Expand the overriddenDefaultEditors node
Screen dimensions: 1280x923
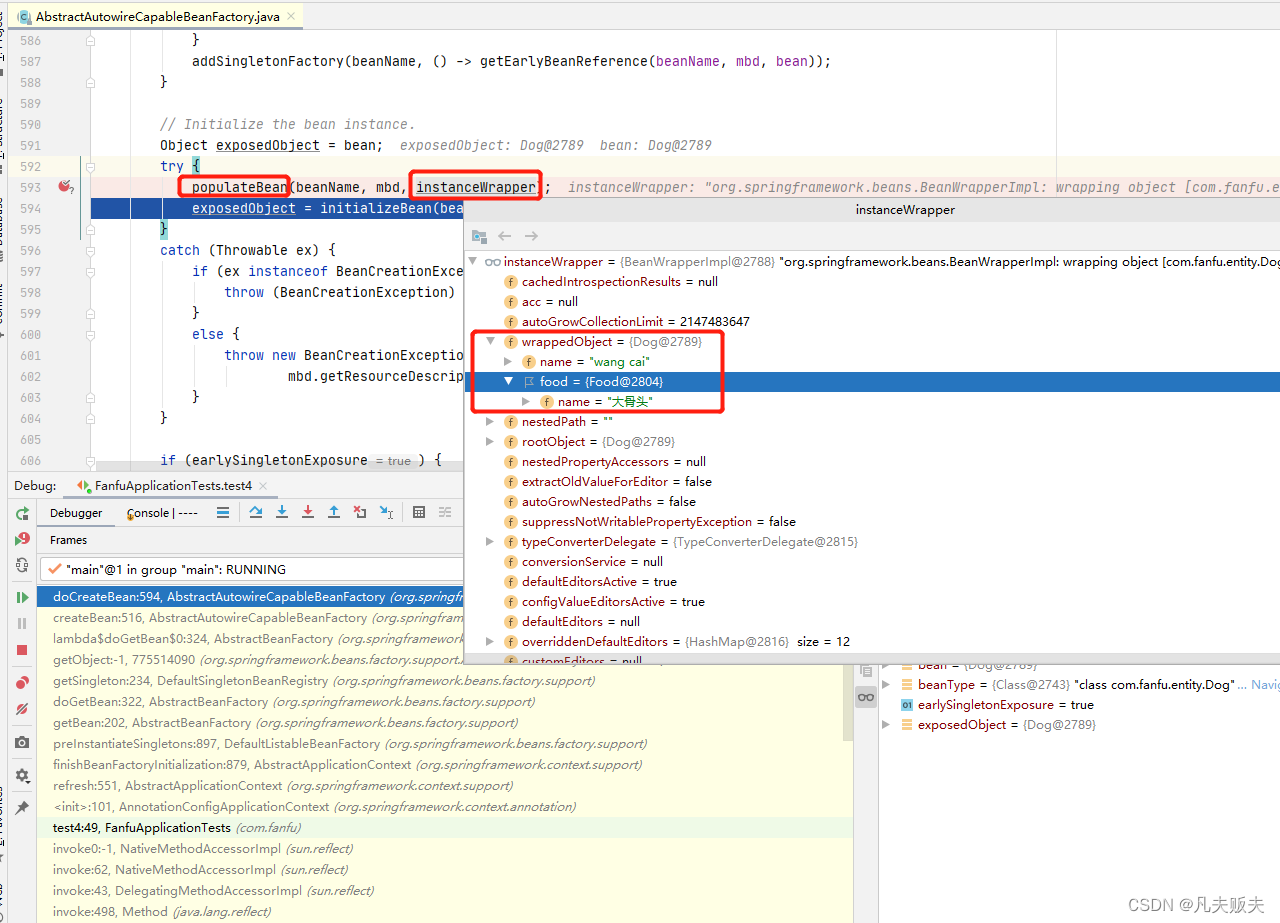(x=490, y=642)
